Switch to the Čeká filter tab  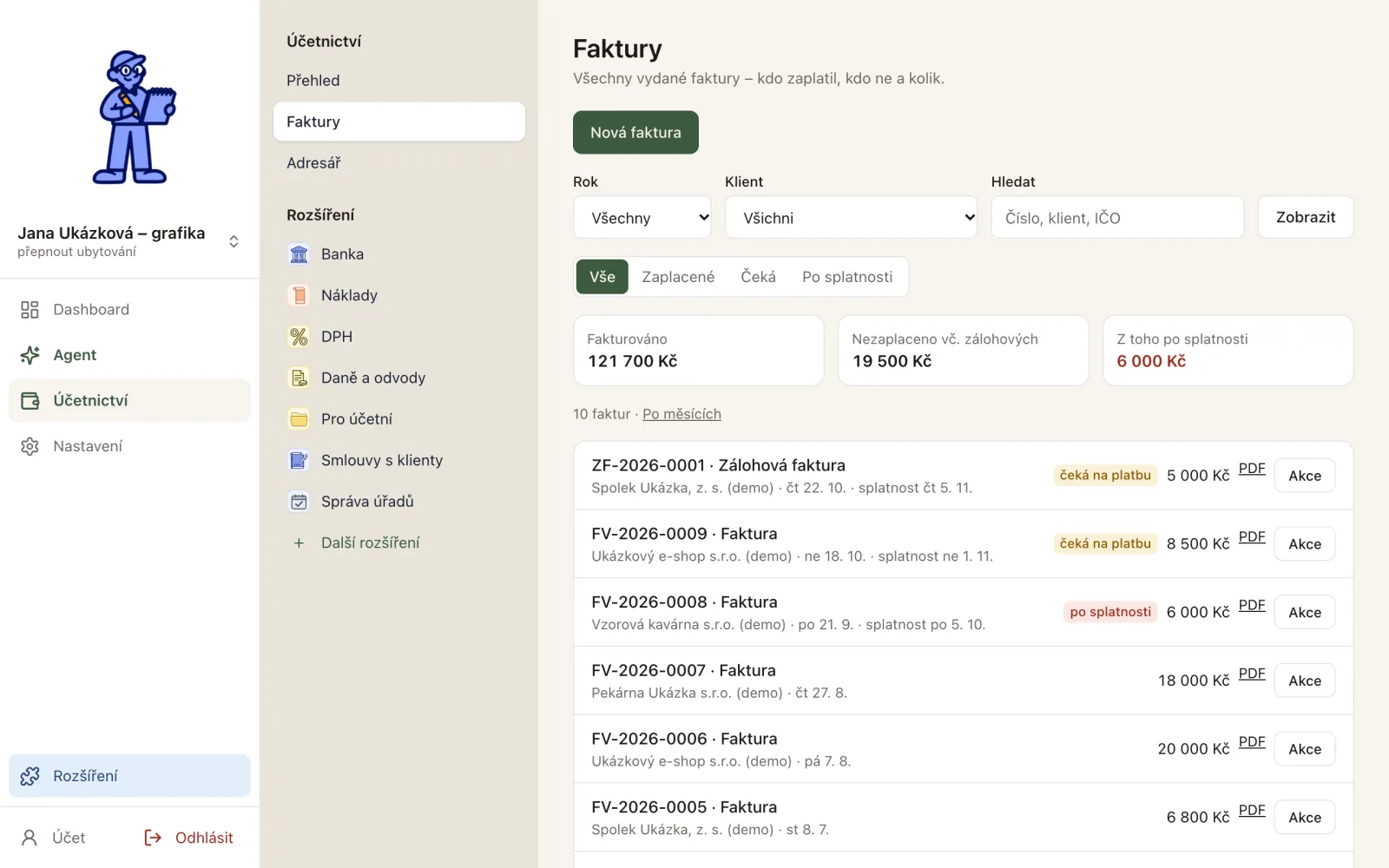click(x=758, y=277)
